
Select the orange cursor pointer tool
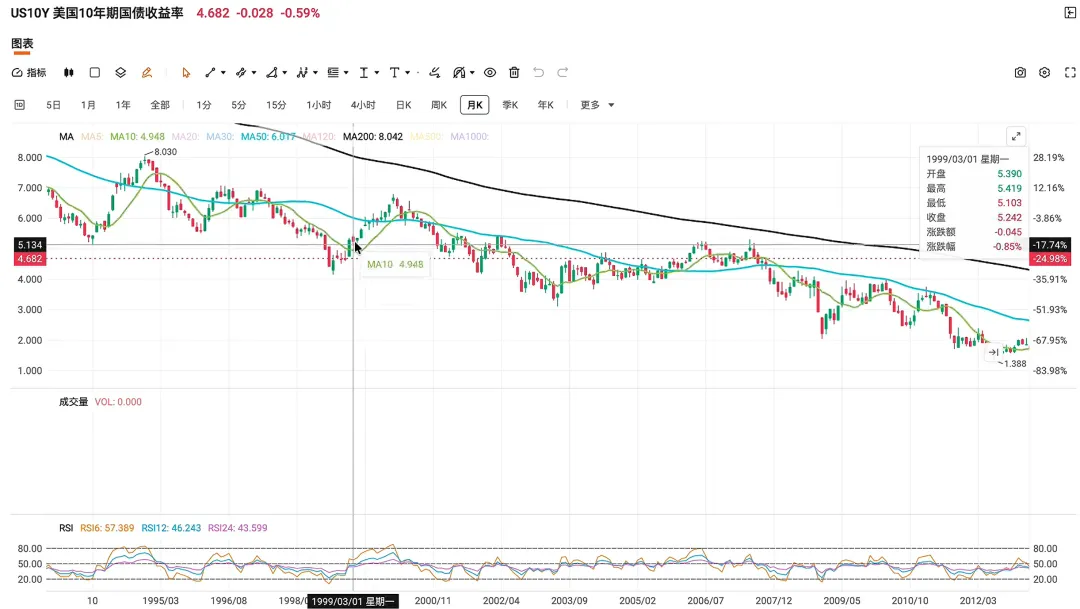click(186, 72)
